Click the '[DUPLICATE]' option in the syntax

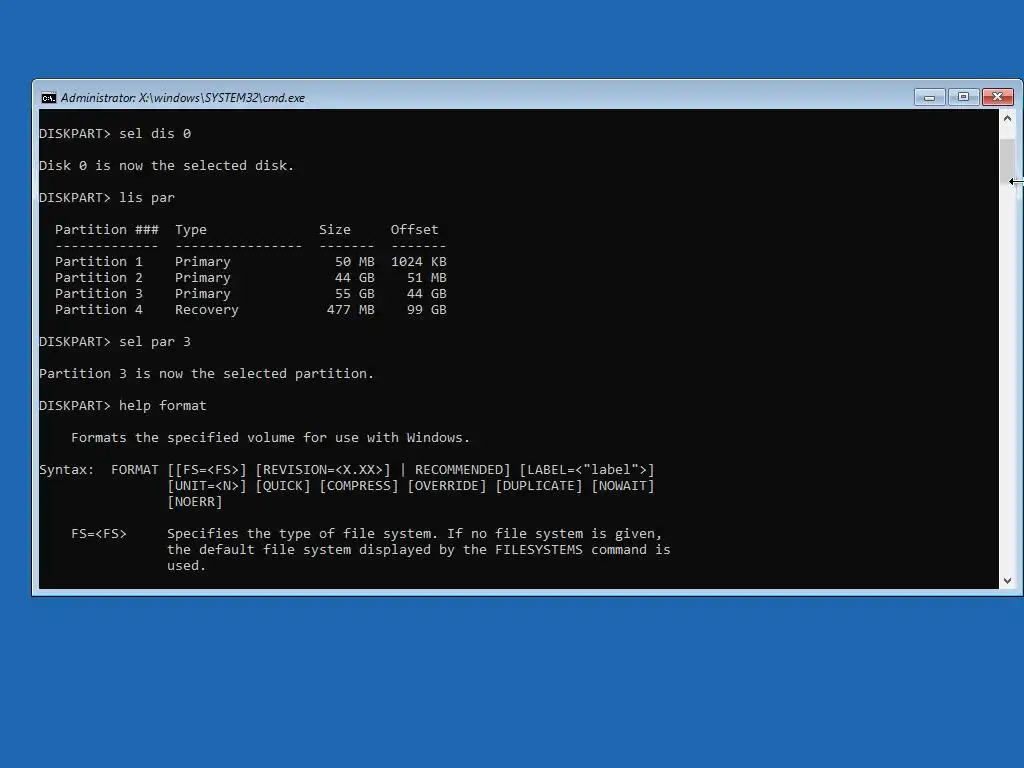coord(538,486)
